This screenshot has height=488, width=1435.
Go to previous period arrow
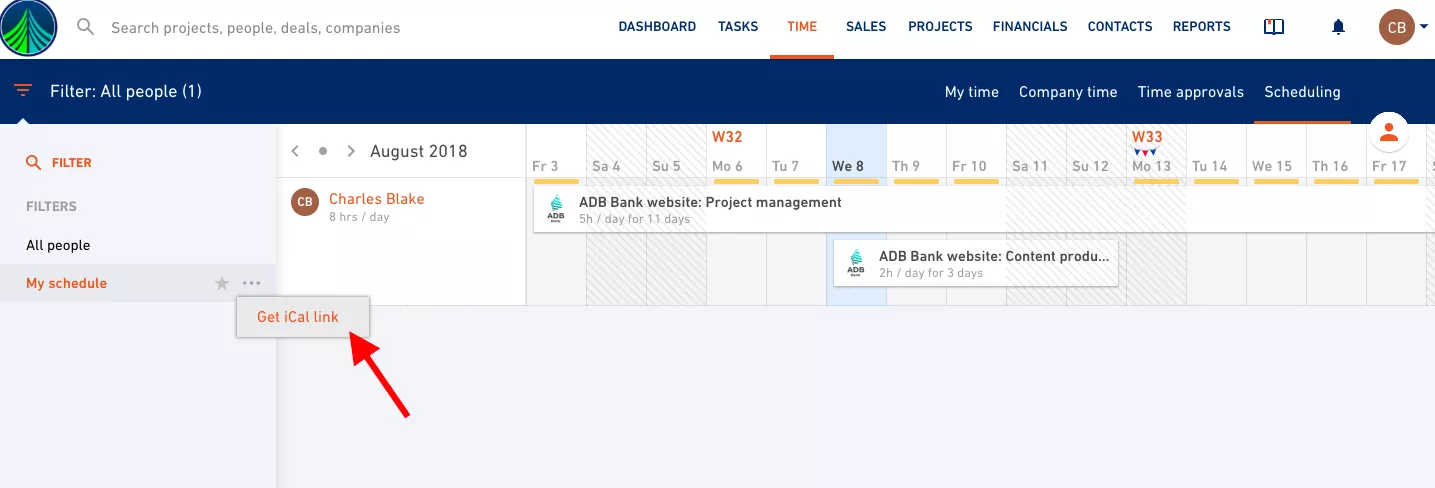coord(295,151)
